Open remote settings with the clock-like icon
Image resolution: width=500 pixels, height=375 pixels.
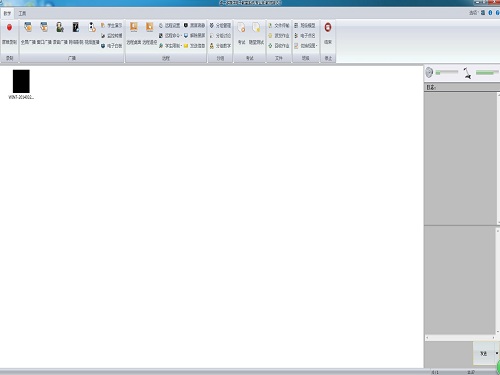point(169,25)
